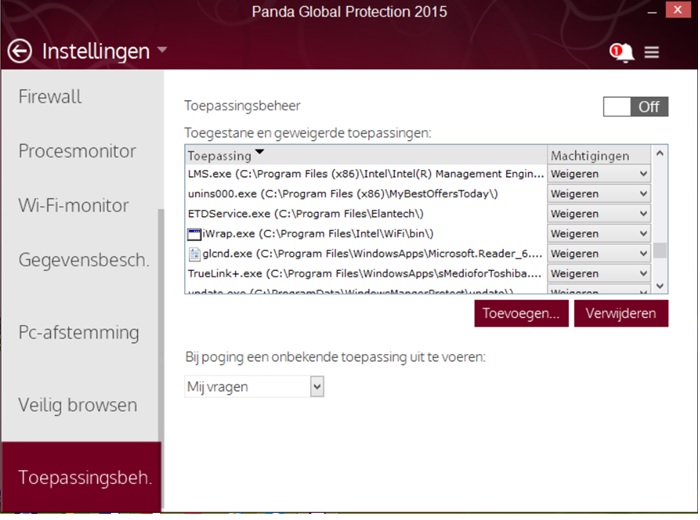Select the LMS.exe application row
The height and width of the screenshot is (520, 700).
[x=366, y=174]
